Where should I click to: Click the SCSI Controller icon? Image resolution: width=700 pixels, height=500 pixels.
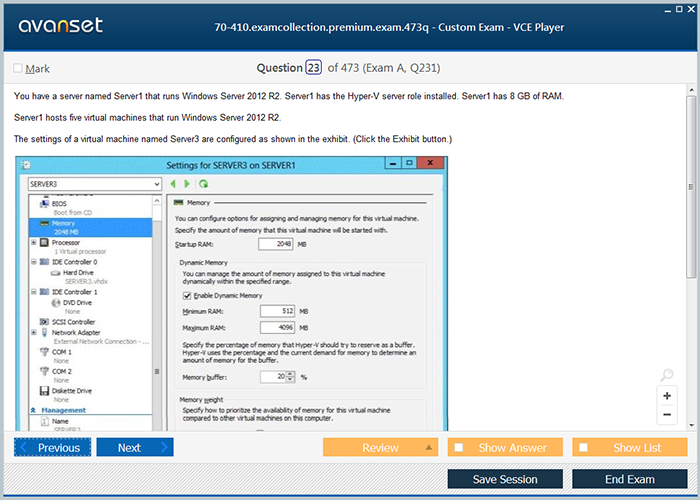coord(44,322)
